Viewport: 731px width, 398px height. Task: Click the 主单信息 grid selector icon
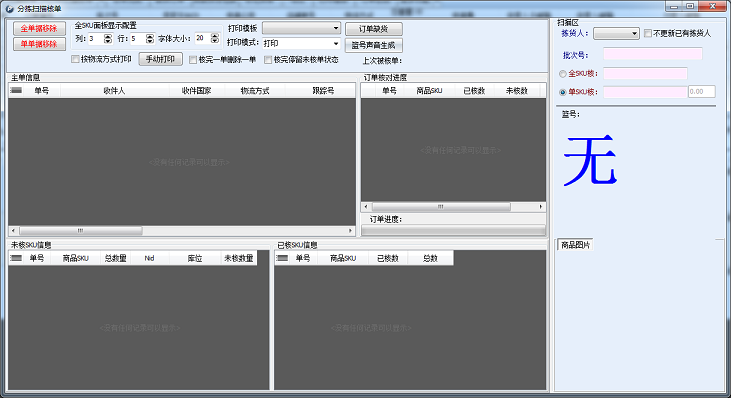pos(16,90)
